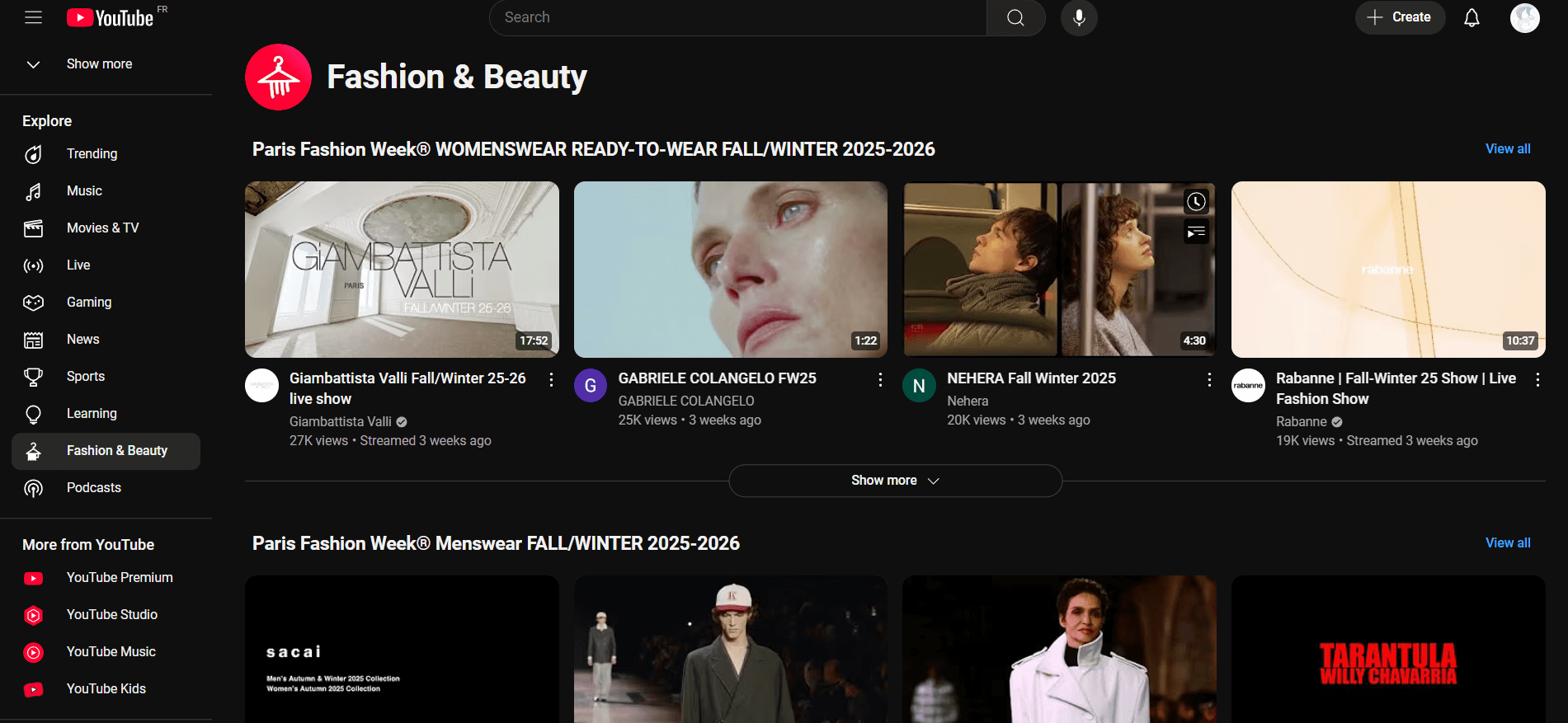The image size is (1568, 723).
Task: Add NEHERA video to Watch Later
Action: (1196, 202)
